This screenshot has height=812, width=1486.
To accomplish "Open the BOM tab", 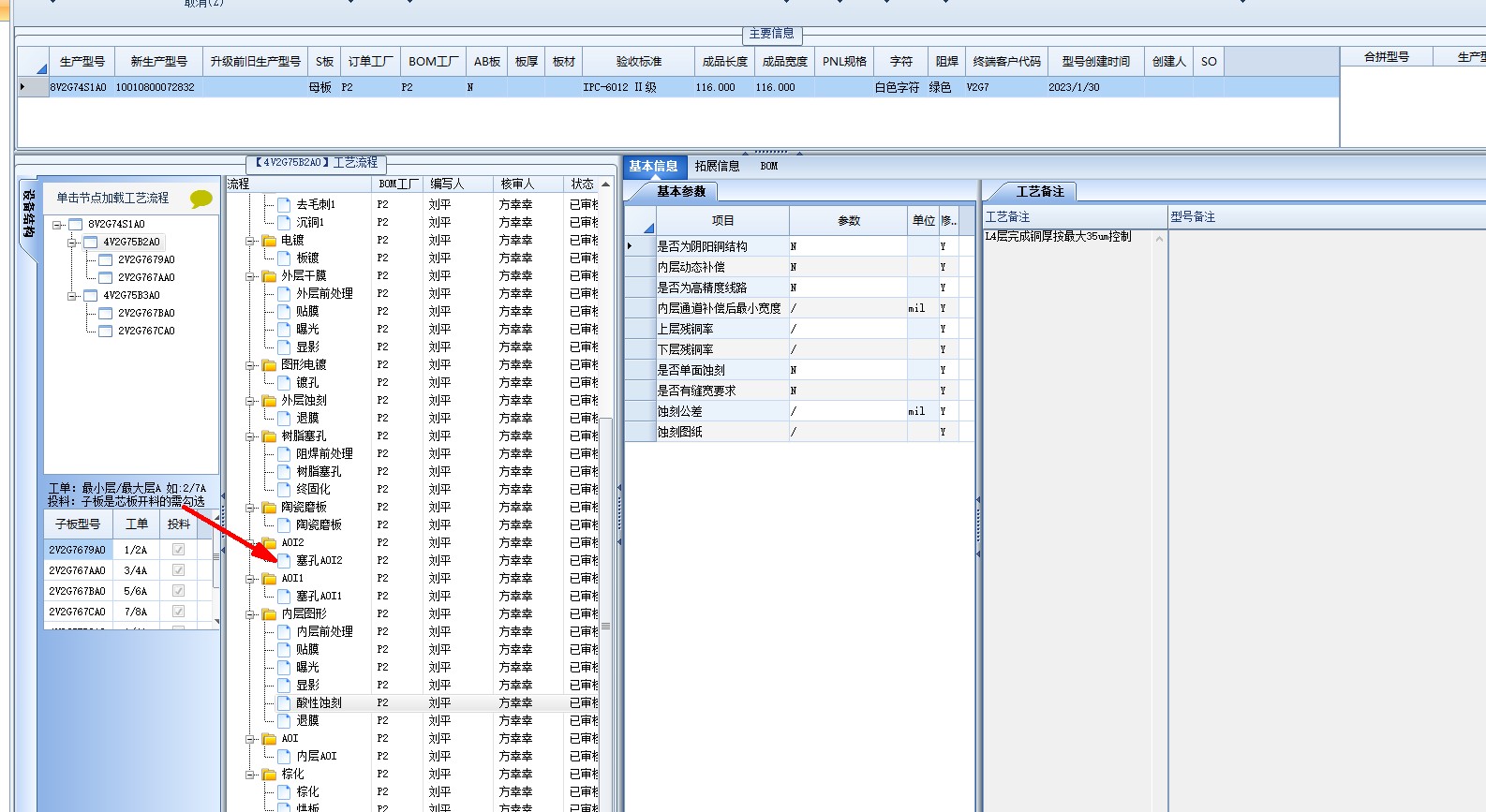I will (x=769, y=167).
